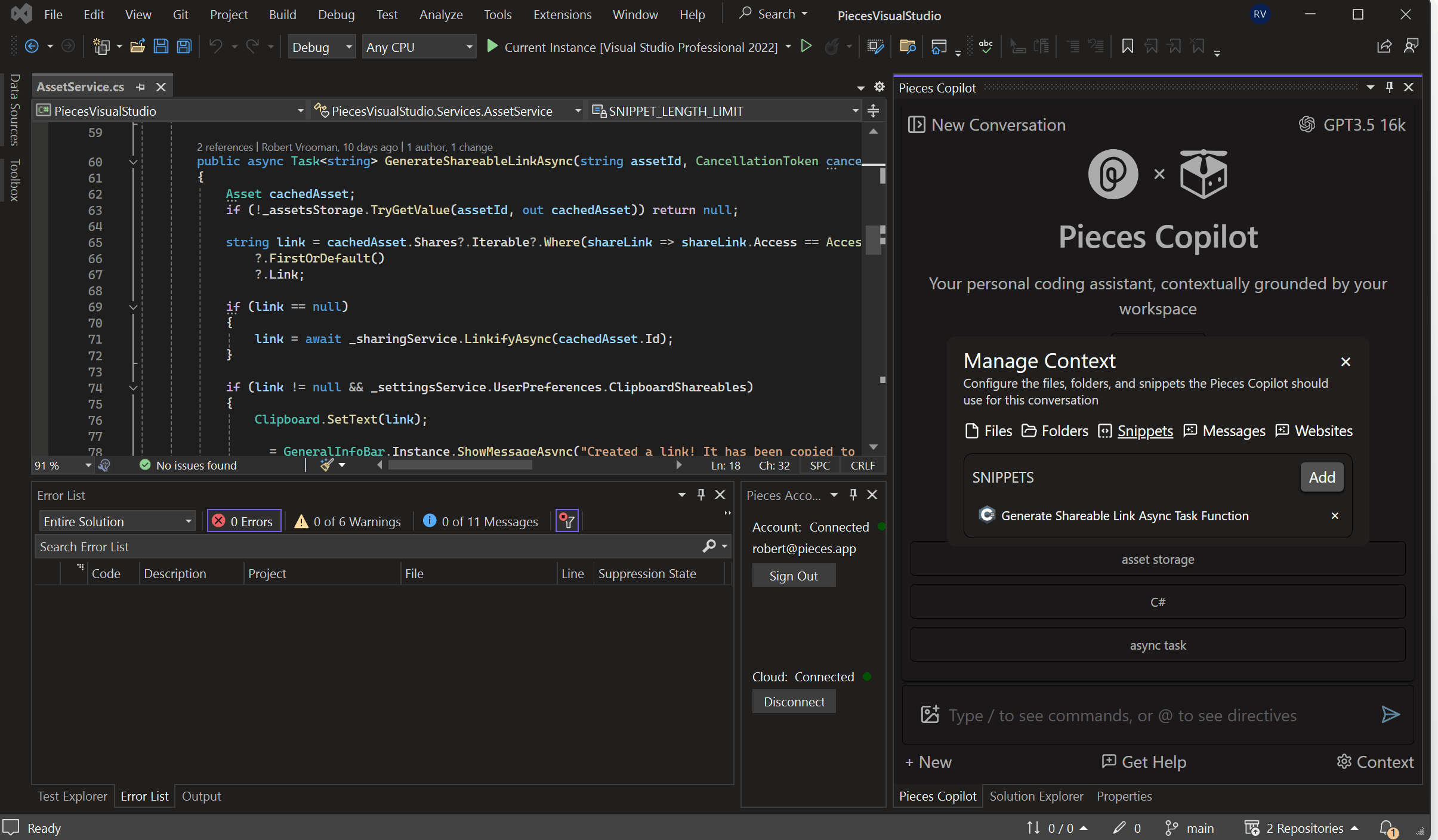Toggle the 0 of 6 Warnings filter
The width and height of the screenshot is (1438, 840).
pos(348,520)
